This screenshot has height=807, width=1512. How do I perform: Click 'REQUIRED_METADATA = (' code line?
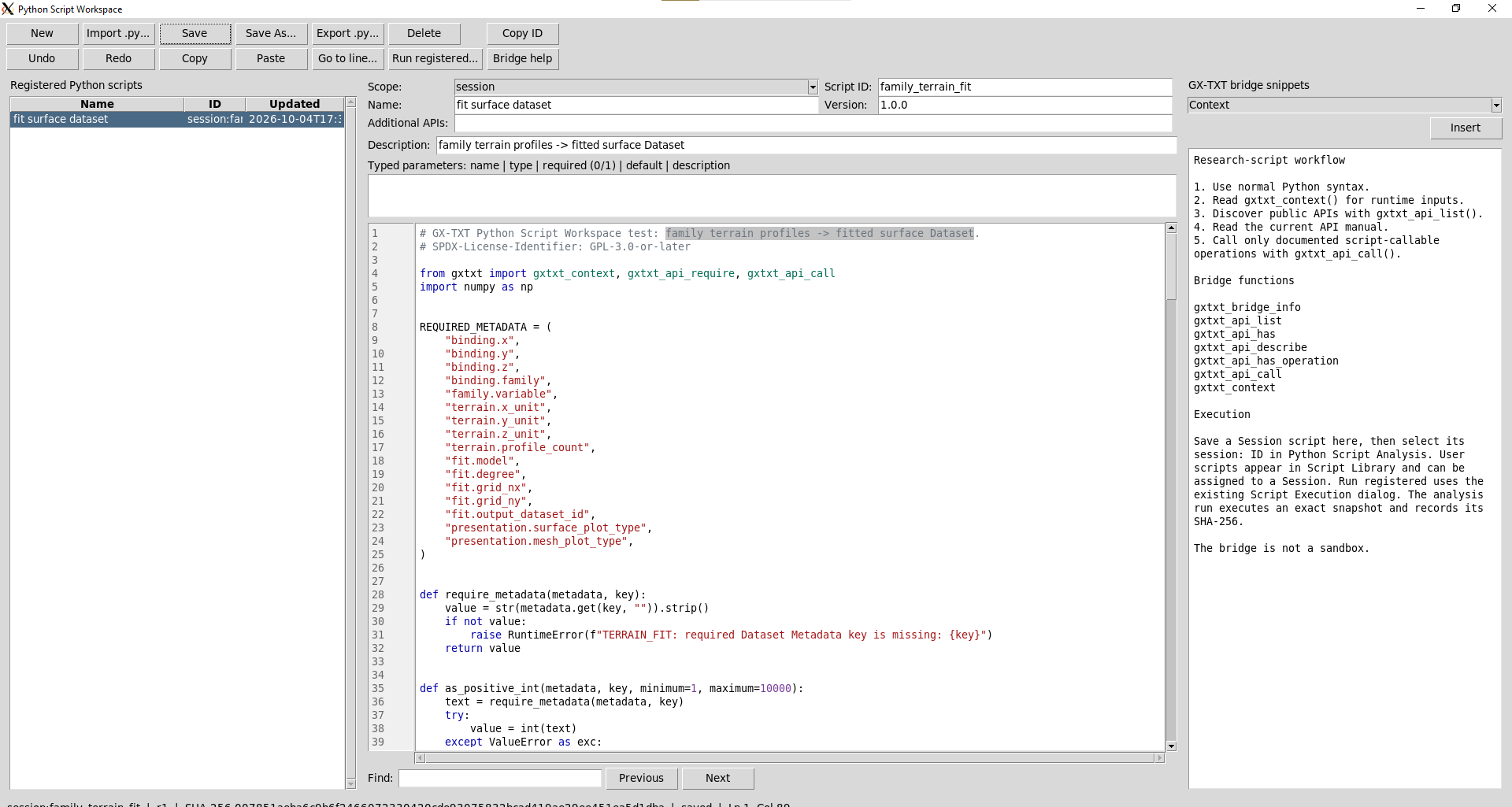click(x=486, y=327)
